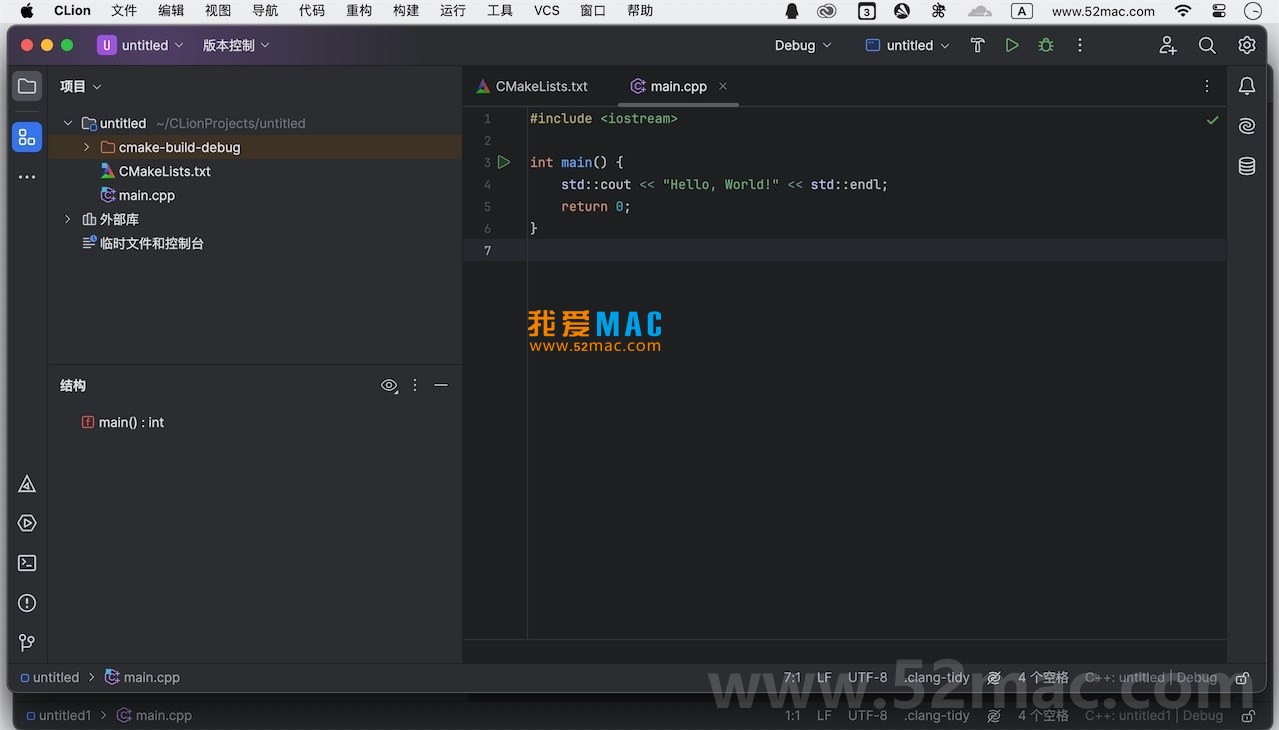The width and height of the screenshot is (1279, 730).
Task: Open Structure view options eye icon
Action: pos(390,385)
